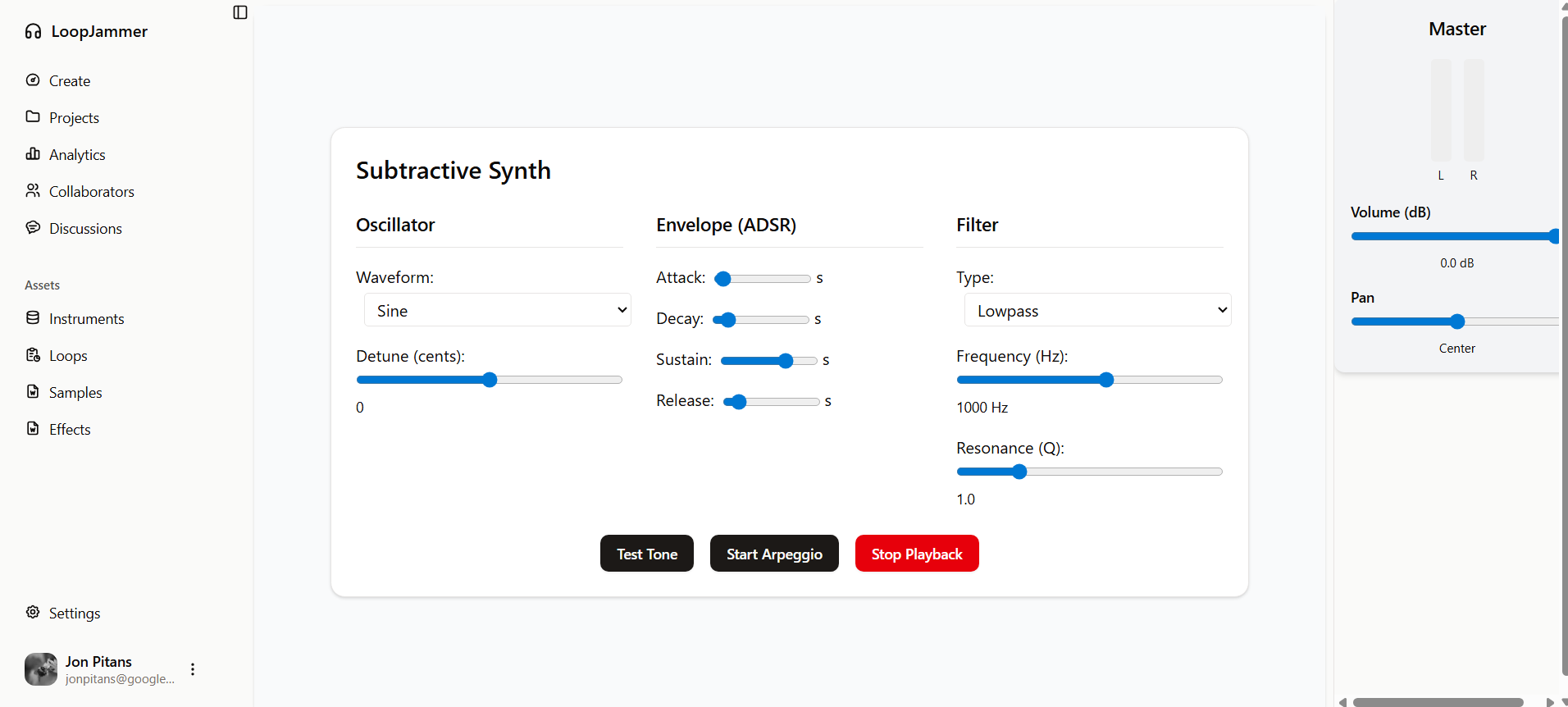
Task: Toggle the sidebar collapse icon
Action: 240,12
